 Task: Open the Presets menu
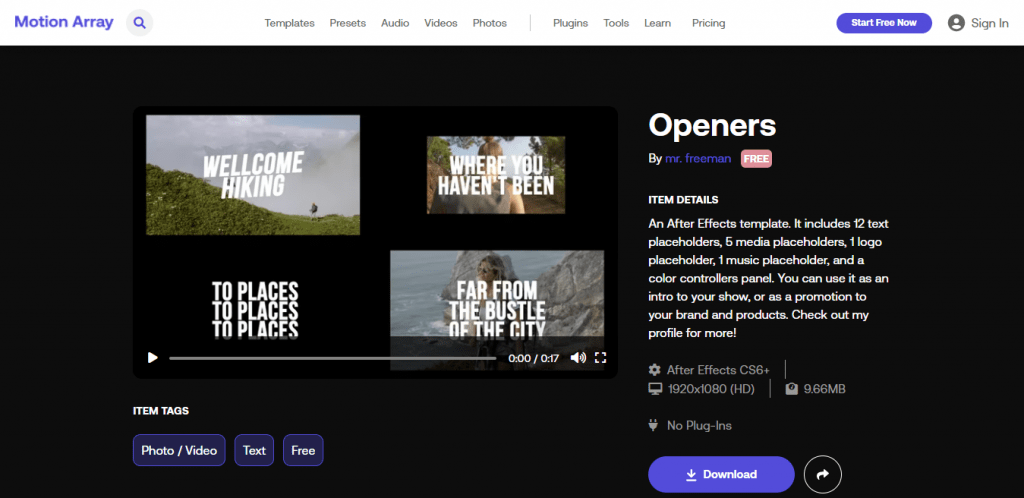coord(348,23)
